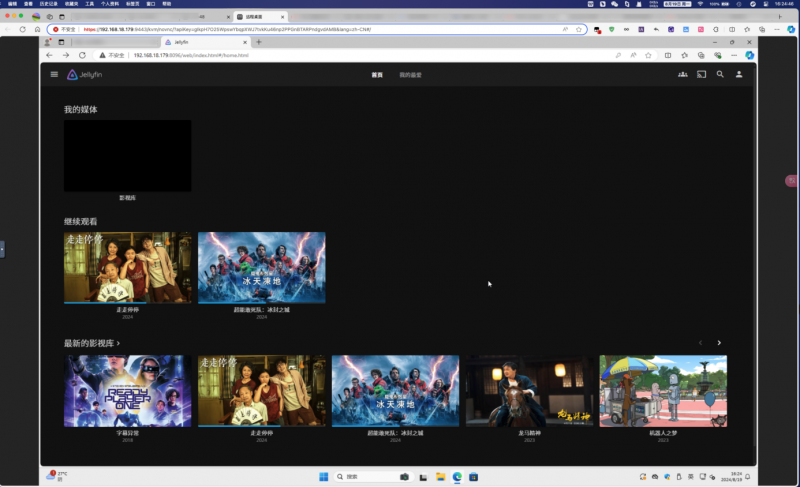Click the 龙马精神 title link
Image resolution: width=800 pixels, height=487 pixels.
point(529,433)
